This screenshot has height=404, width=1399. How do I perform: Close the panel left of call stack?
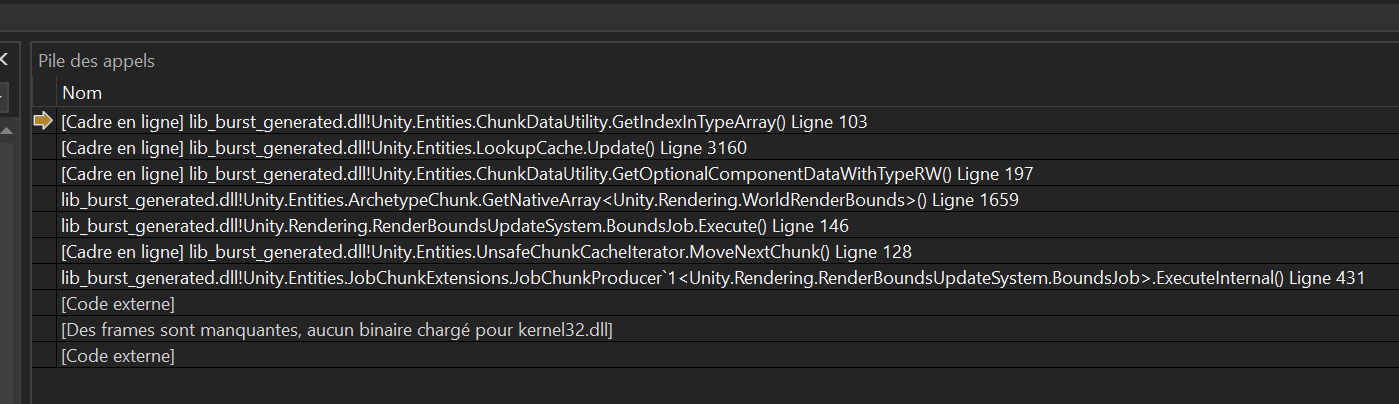[x=4, y=60]
